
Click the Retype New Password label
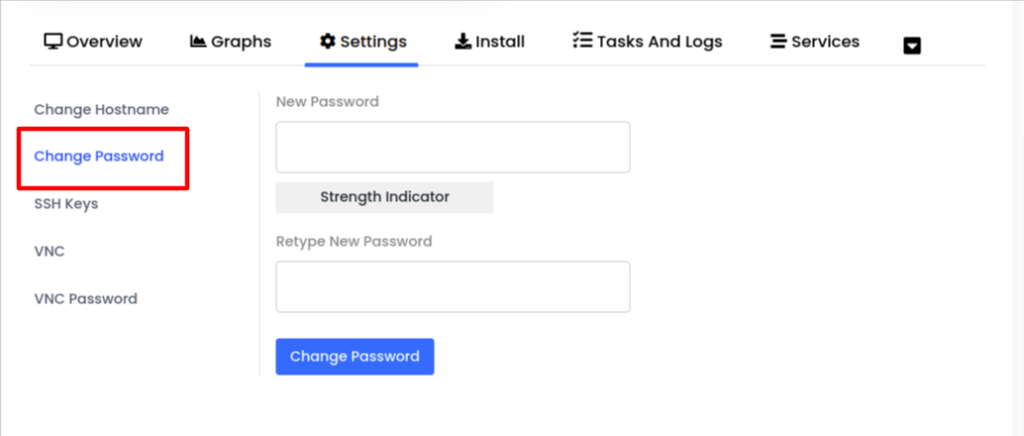tap(354, 241)
